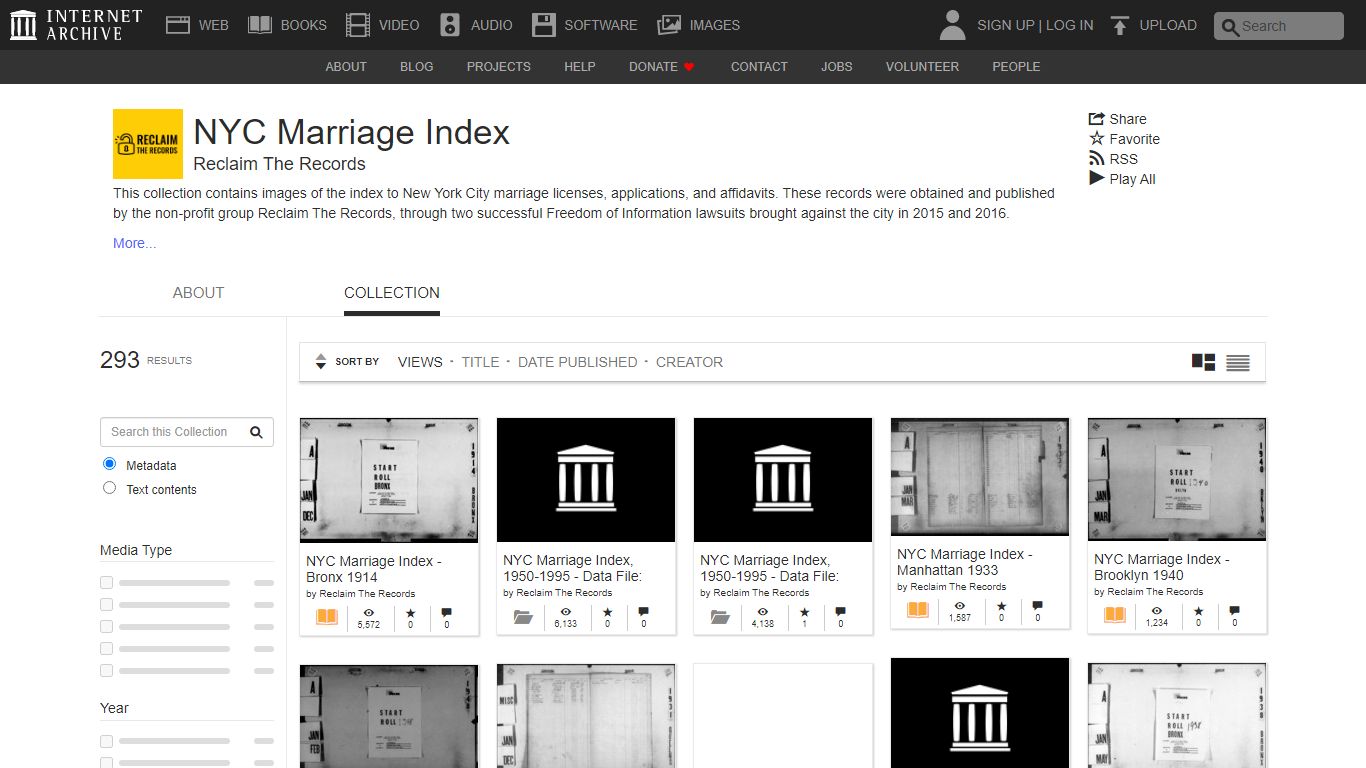Check the fourth Media Type checkbox
This screenshot has width=1366, height=768.
pyautogui.click(x=106, y=649)
